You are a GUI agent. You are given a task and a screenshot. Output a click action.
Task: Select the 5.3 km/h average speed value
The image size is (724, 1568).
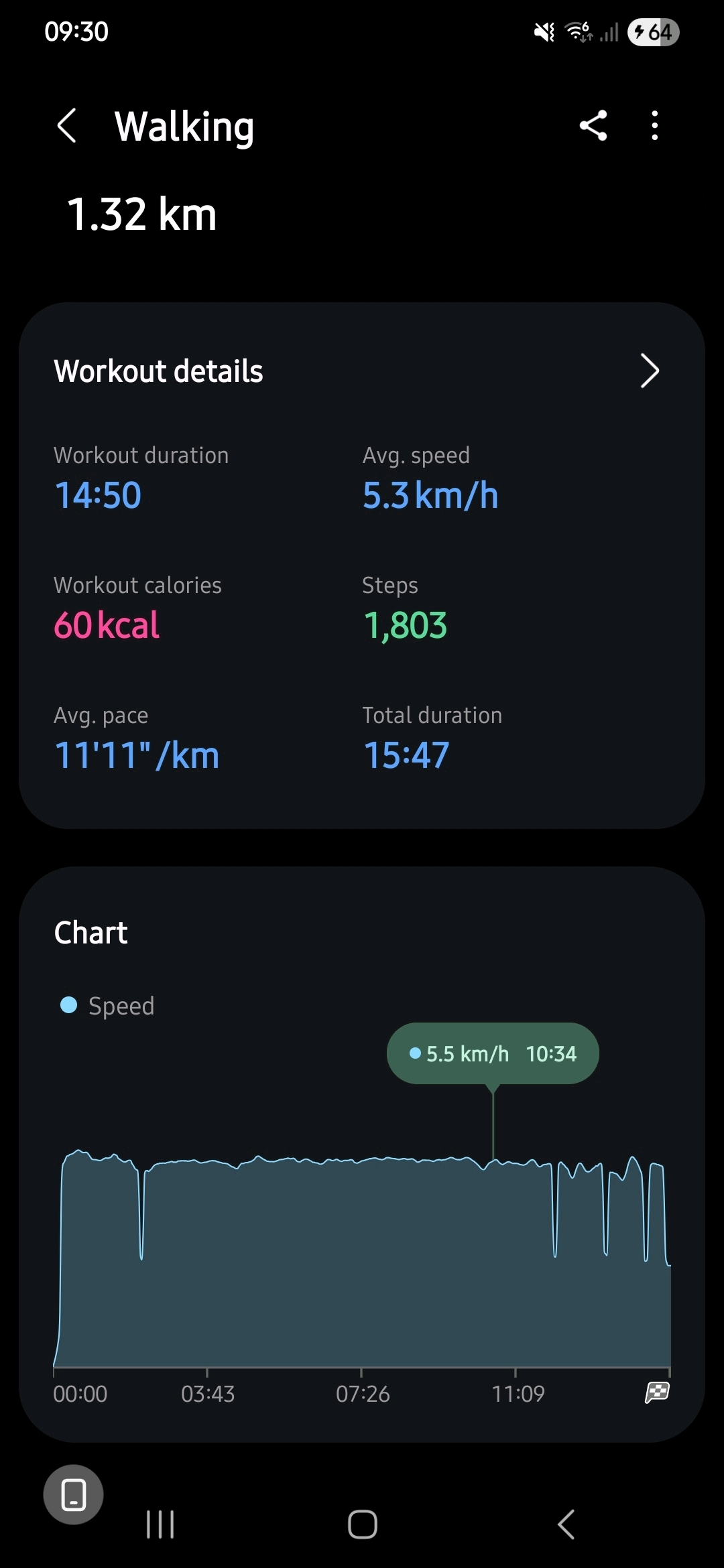(x=430, y=495)
